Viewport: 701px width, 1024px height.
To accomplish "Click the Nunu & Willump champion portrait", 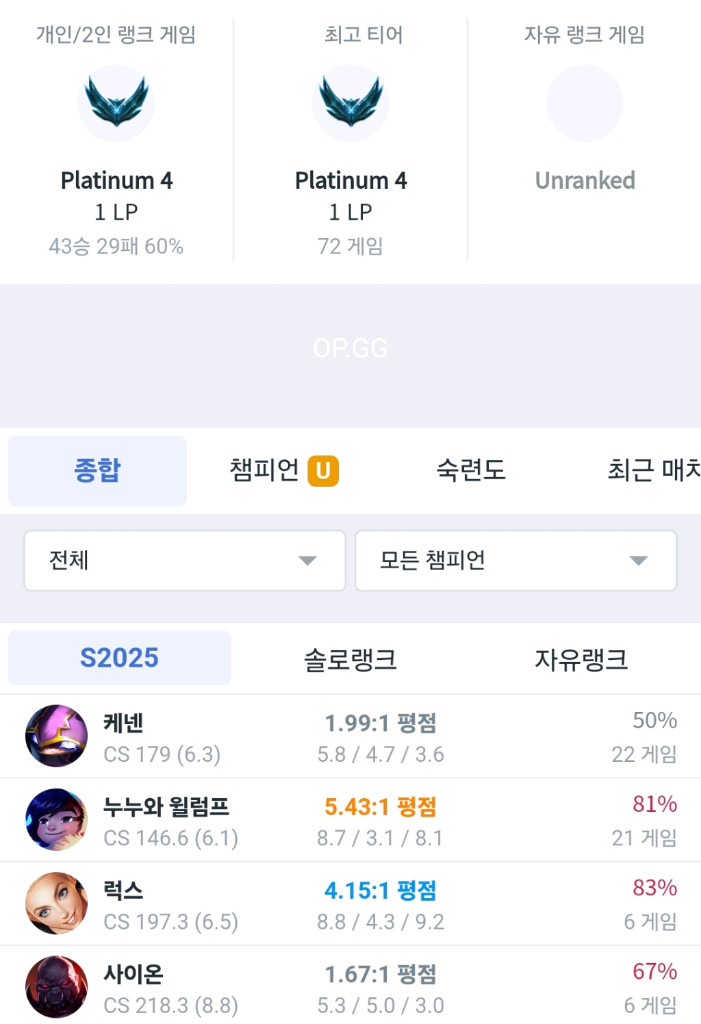I will (56, 820).
